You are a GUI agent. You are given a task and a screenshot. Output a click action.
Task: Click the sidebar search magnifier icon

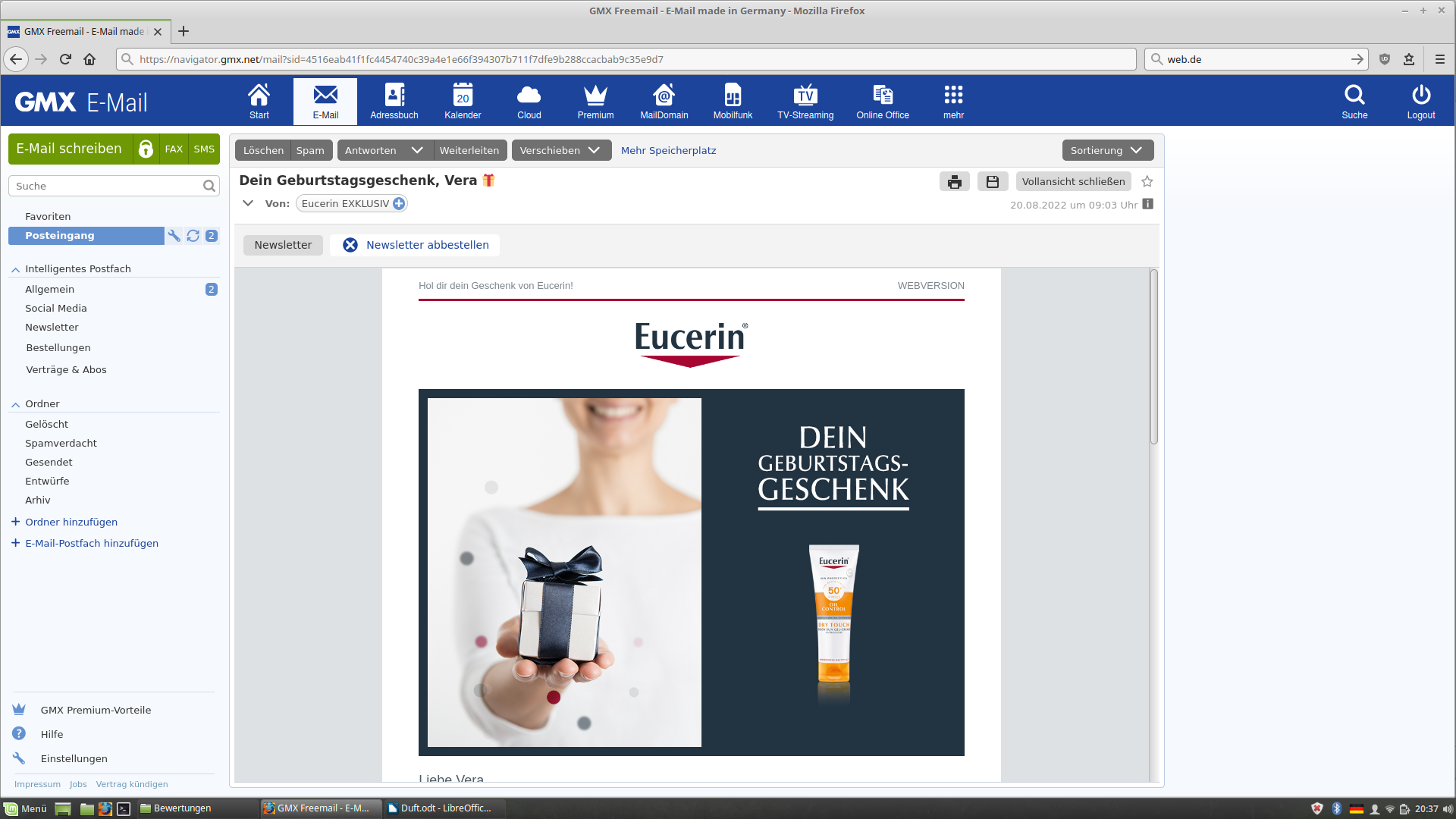209,186
